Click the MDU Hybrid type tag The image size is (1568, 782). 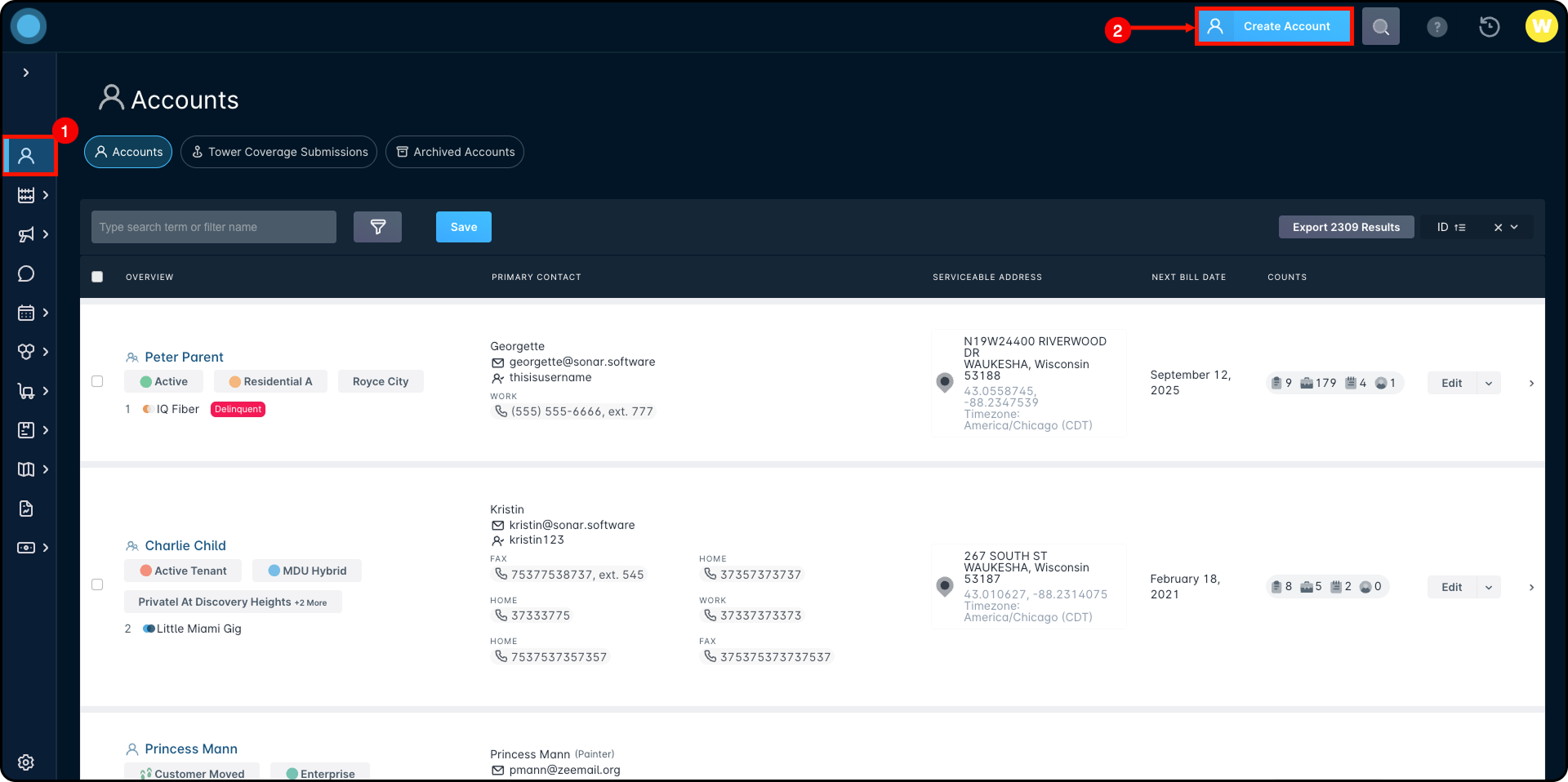pyautogui.click(x=307, y=571)
